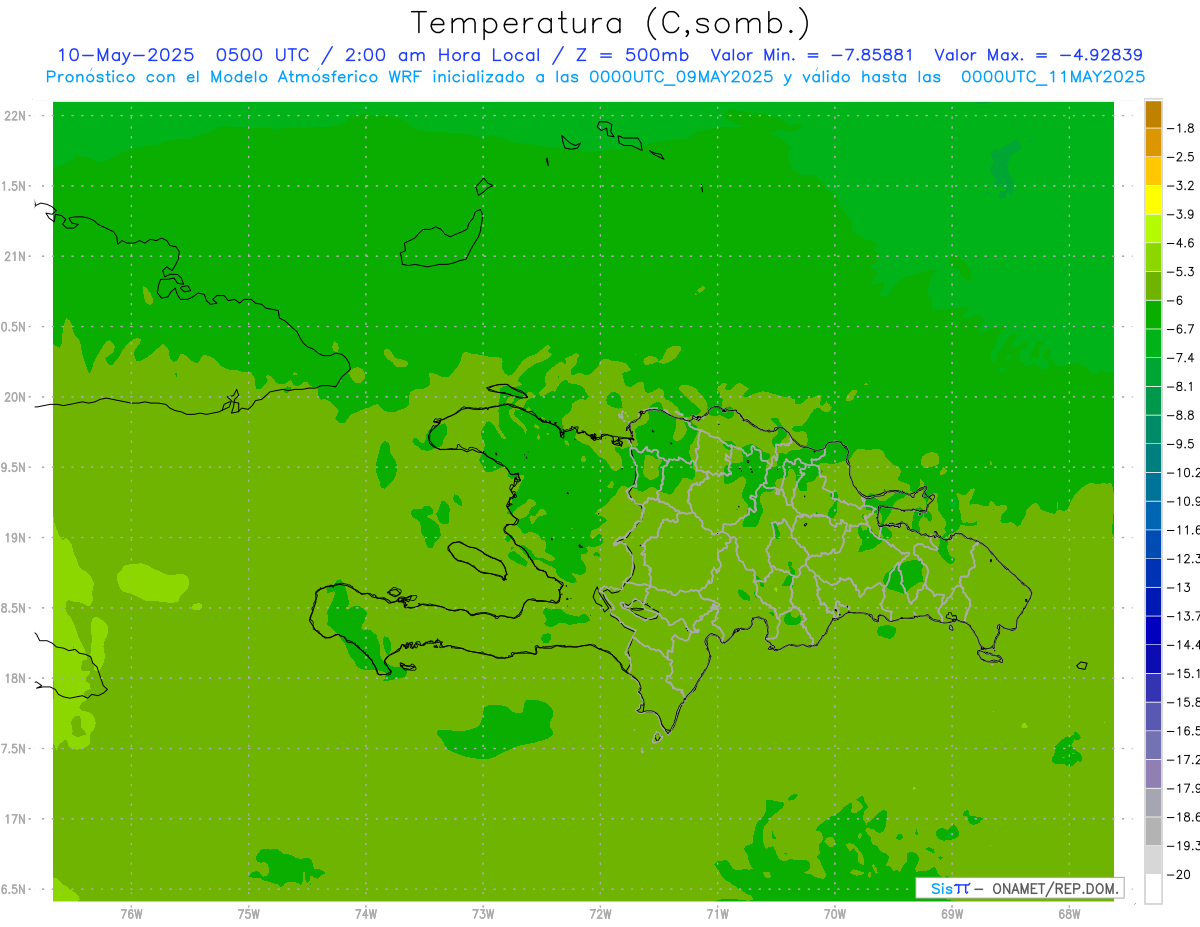This screenshot has height=927, width=1200.
Task: Pick the dark orange swatch topping the legend
Action: [1153, 114]
